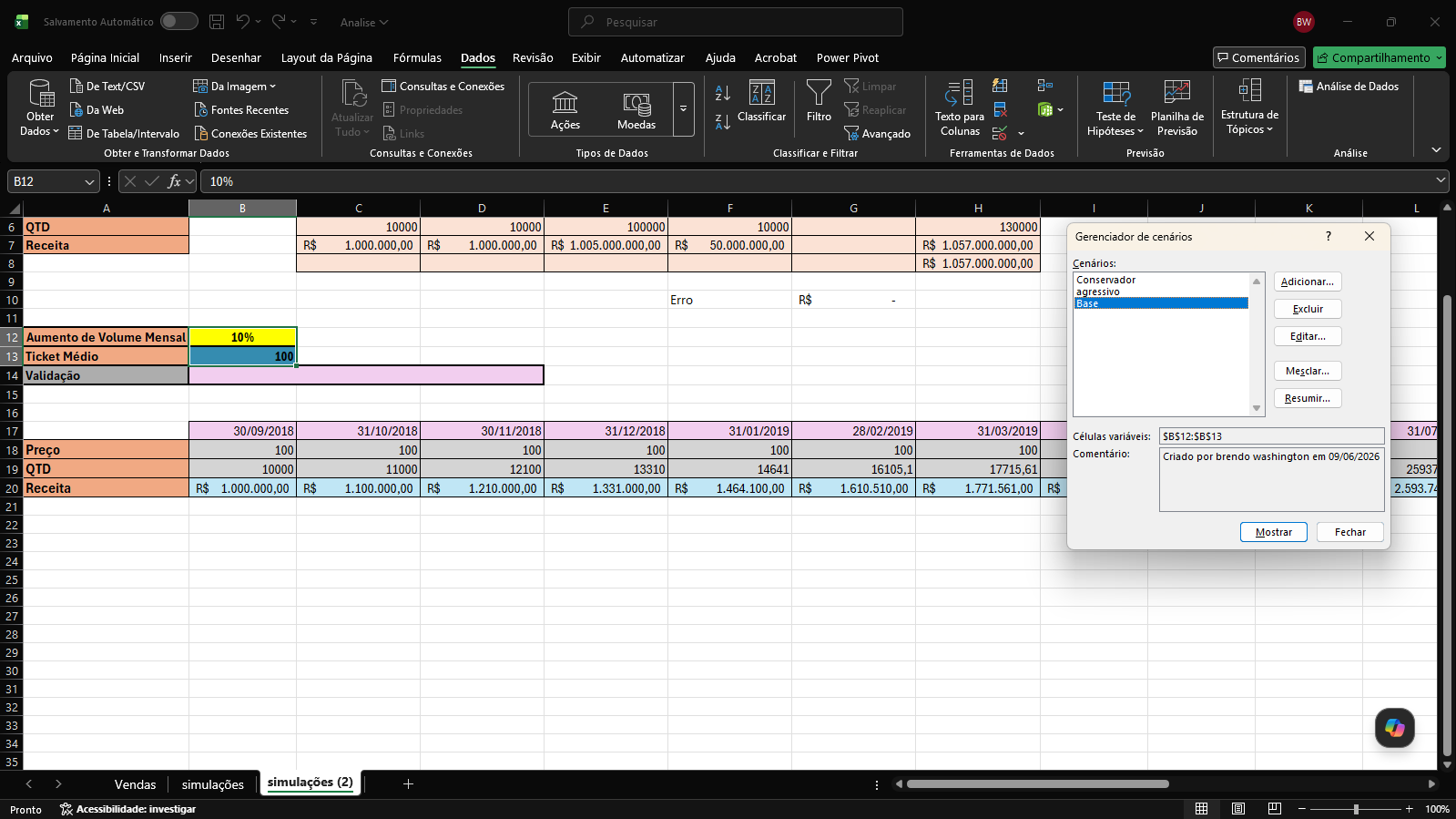Toggle Salvamento Automático switch
The image size is (1456, 819).
pyautogui.click(x=178, y=22)
